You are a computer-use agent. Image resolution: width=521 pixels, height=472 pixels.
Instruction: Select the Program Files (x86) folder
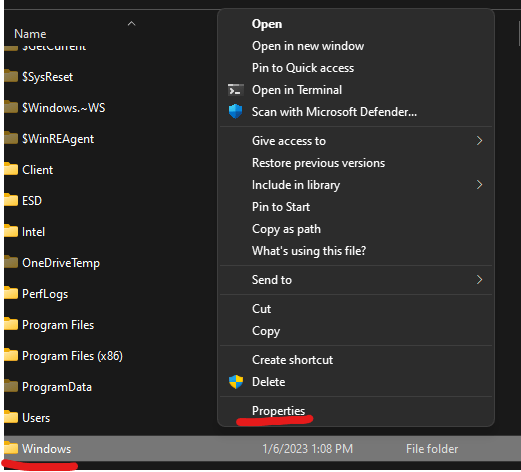coord(72,356)
